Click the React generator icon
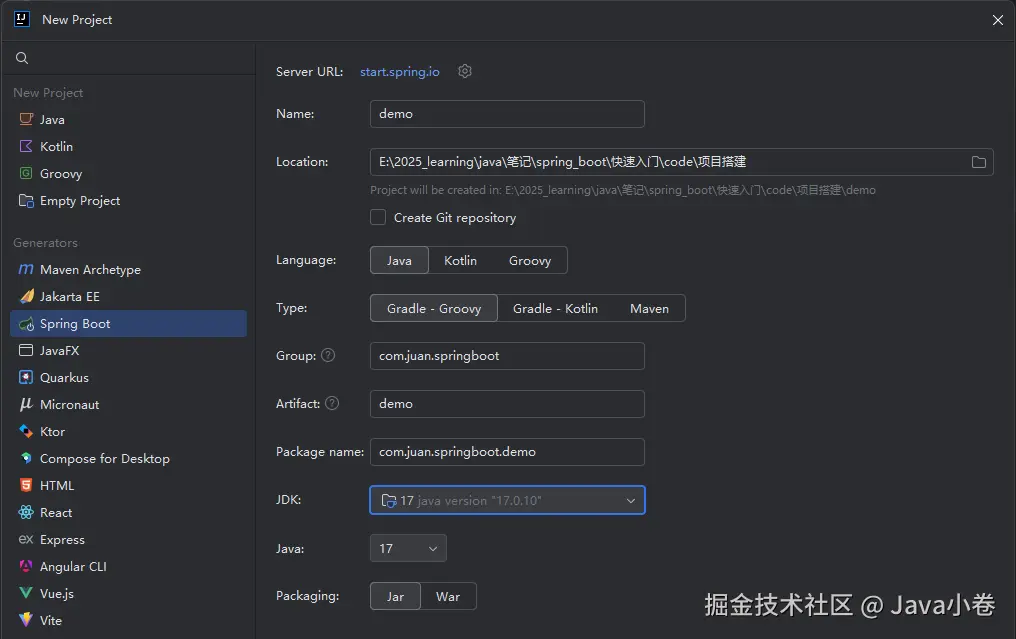The height and width of the screenshot is (639, 1016). click(x=26, y=512)
